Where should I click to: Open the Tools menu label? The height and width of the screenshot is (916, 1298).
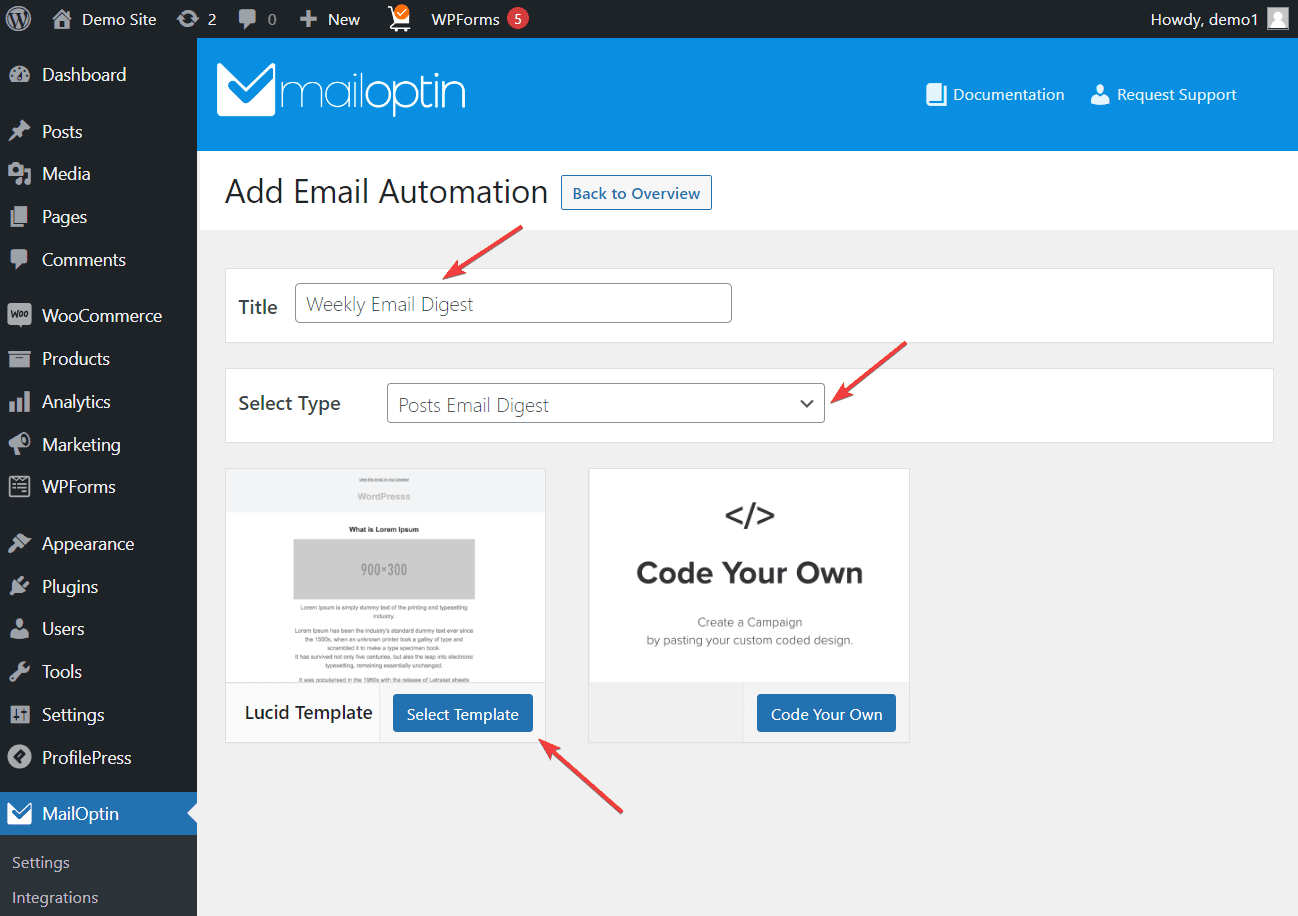point(62,672)
